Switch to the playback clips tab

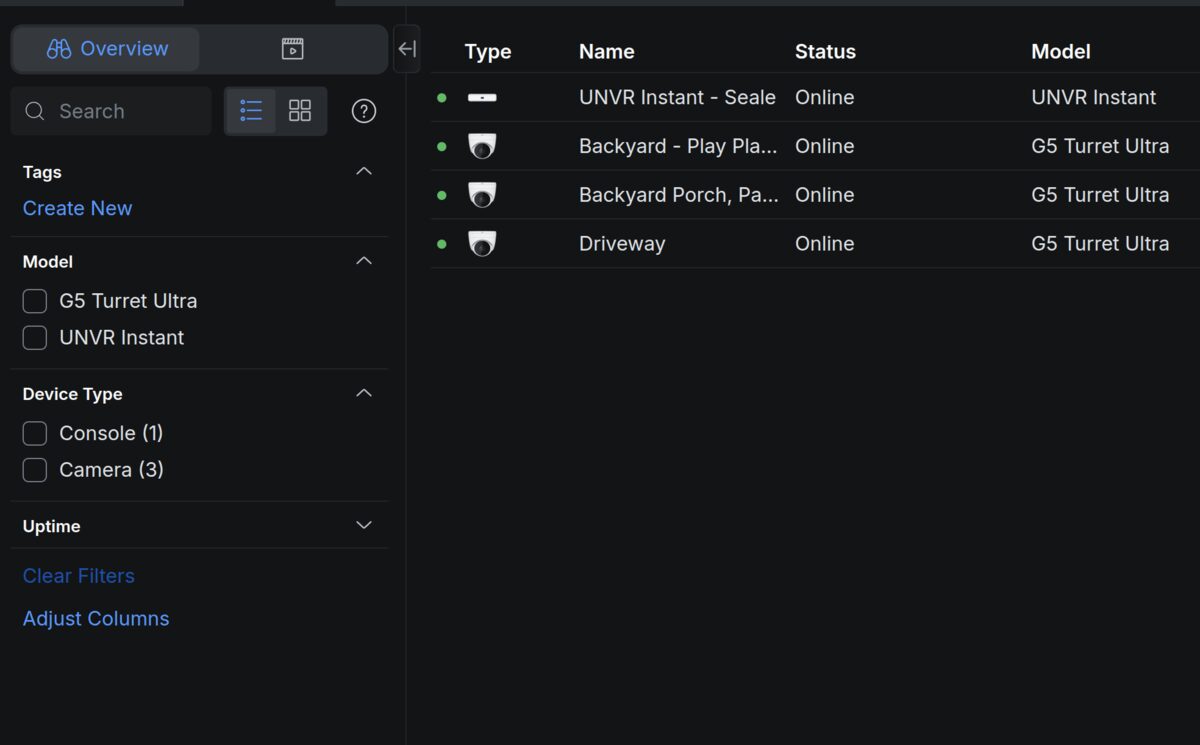(292, 49)
